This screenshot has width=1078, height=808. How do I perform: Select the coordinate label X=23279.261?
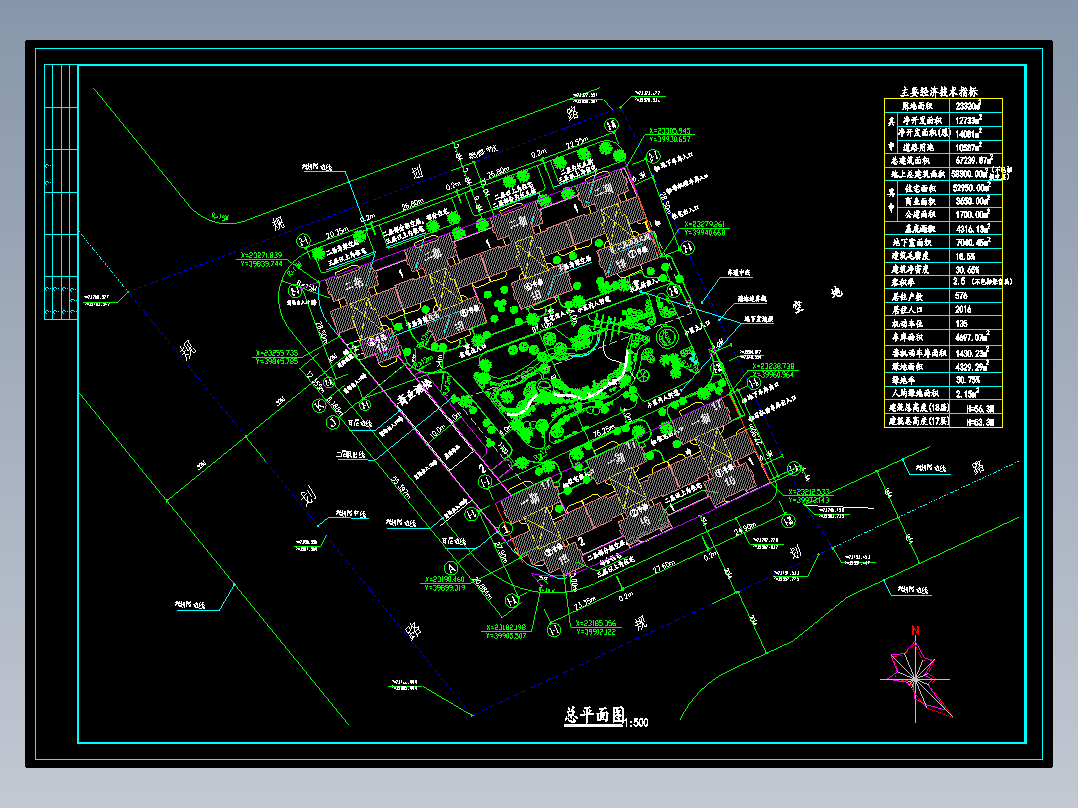coord(705,225)
